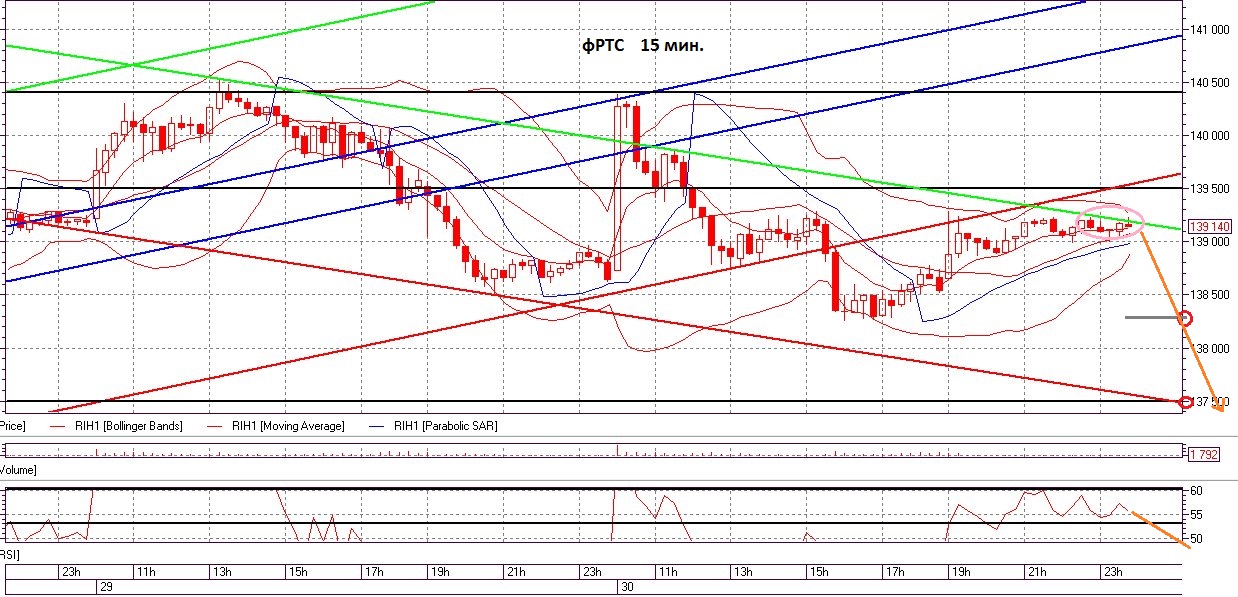Click the 140 000 price axis label
Image resolution: width=1238 pixels, height=597 pixels.
point(1210,136)
